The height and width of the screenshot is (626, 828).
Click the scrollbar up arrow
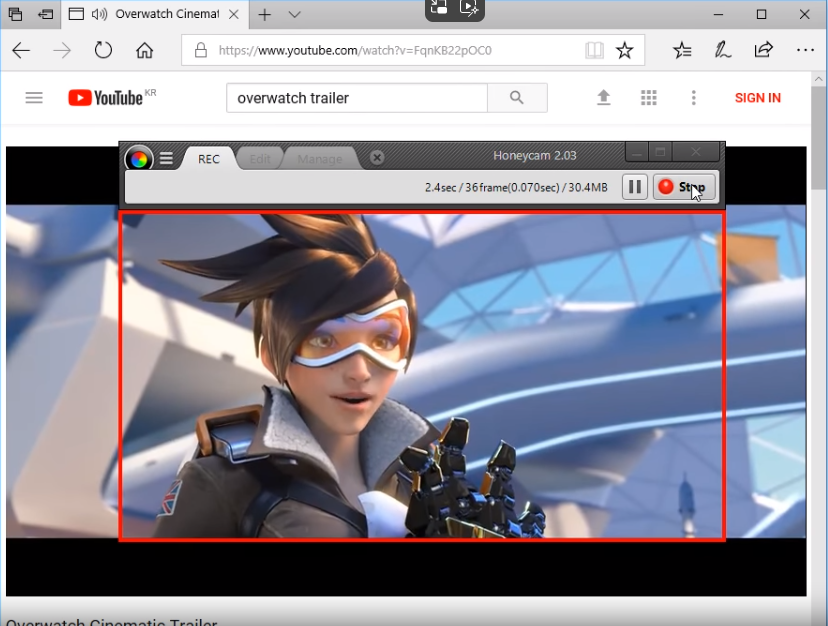click(818, 79)
